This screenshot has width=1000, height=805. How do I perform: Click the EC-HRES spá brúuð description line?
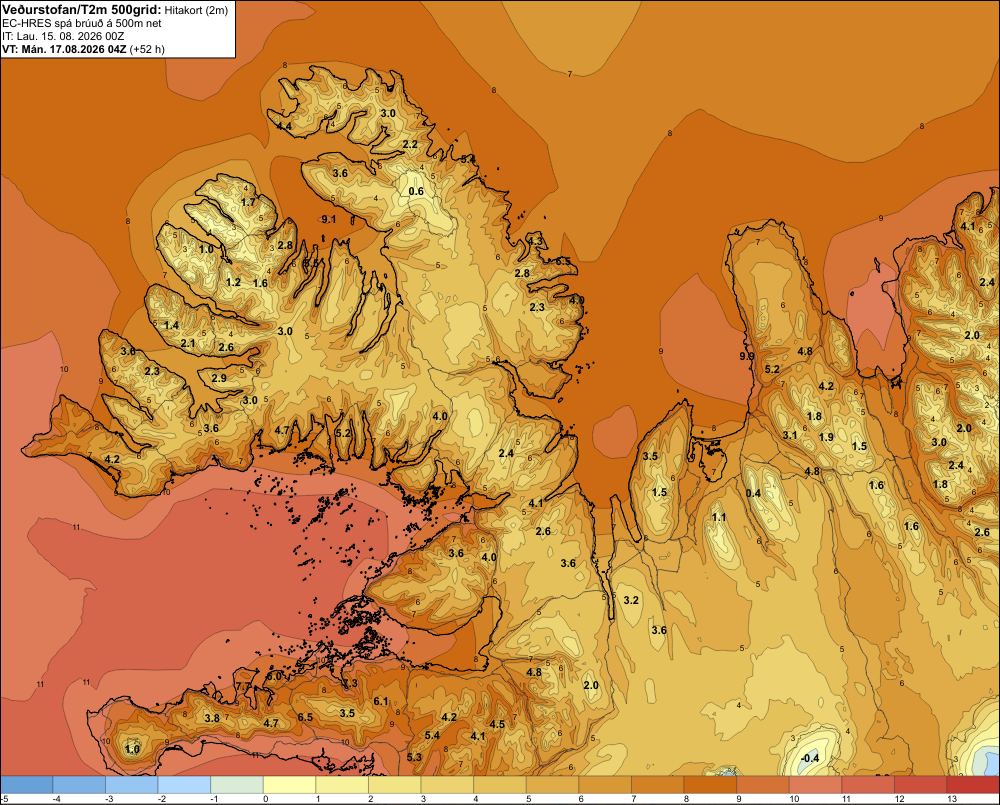(82, 24)
